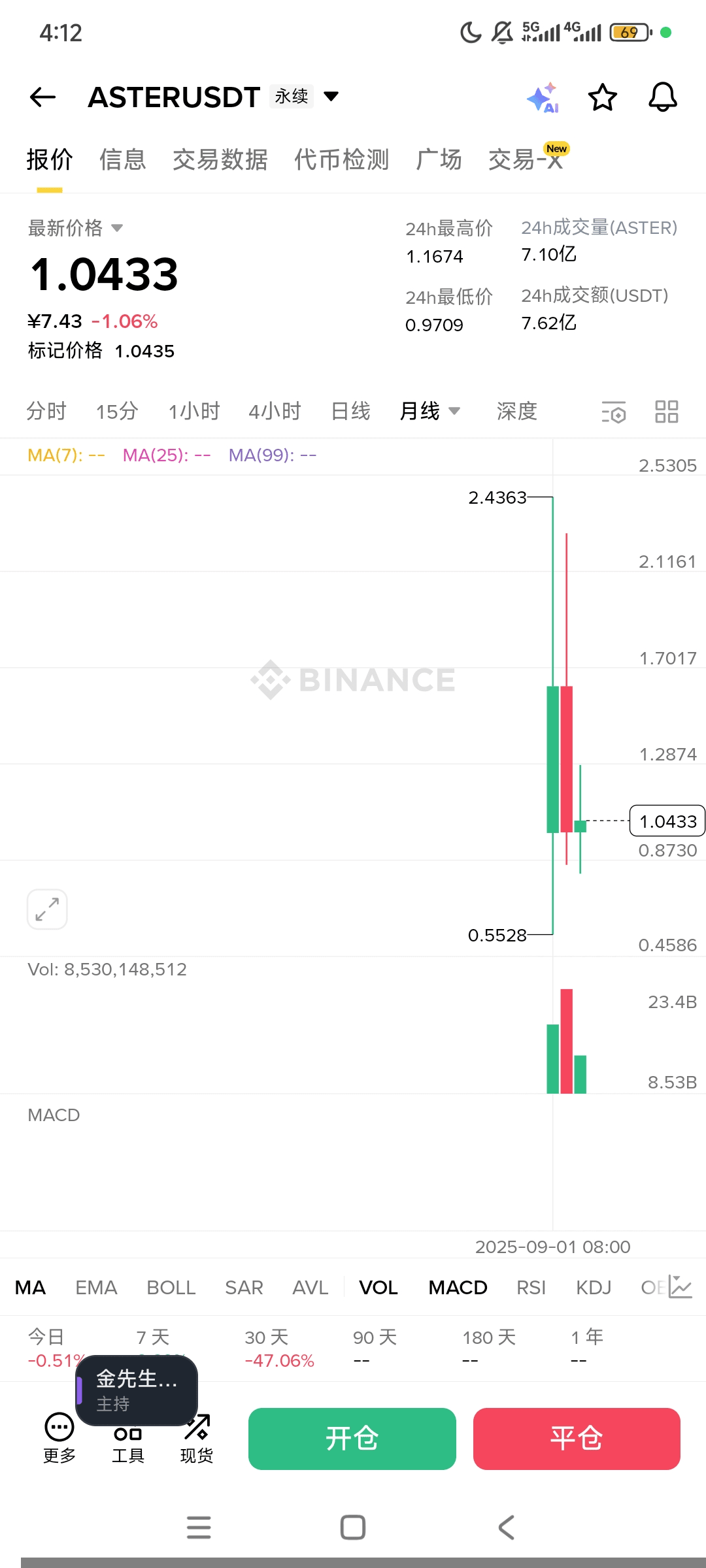Enable the BOLL indicator
706x1568 pixels.
[171, 1288]
